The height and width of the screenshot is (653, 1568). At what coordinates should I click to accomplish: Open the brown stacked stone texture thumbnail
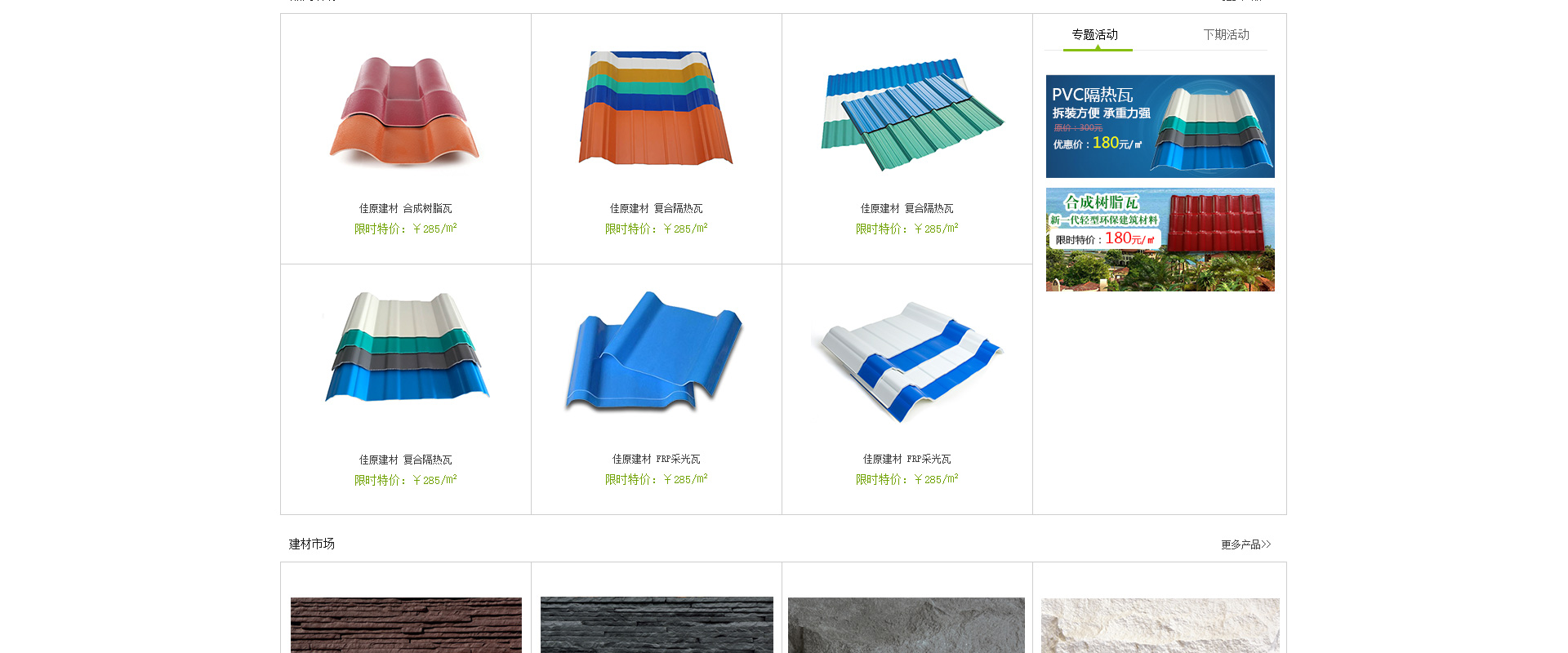click(406, 625)
